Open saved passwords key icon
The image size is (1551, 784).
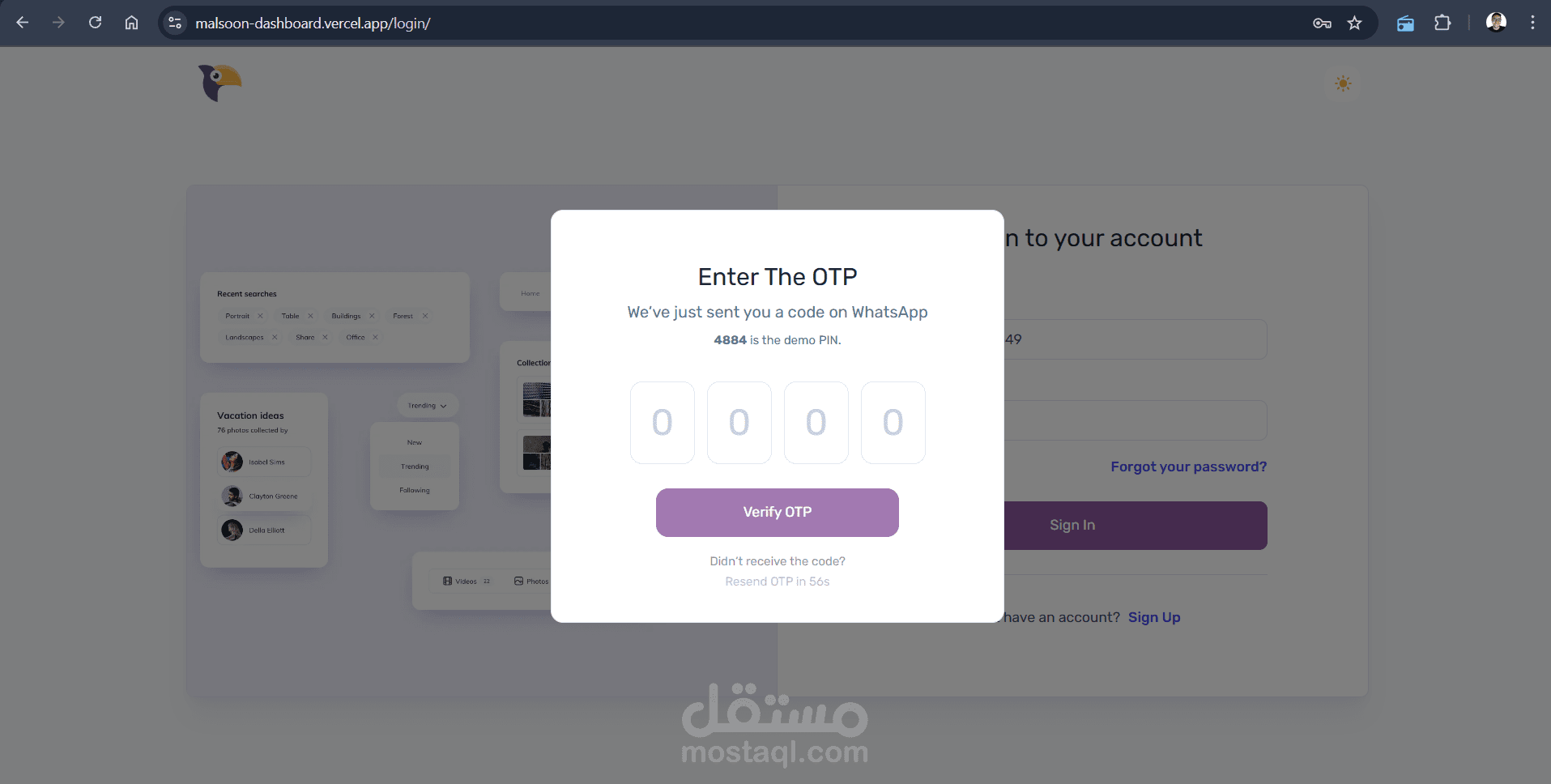click(1322, 23)
